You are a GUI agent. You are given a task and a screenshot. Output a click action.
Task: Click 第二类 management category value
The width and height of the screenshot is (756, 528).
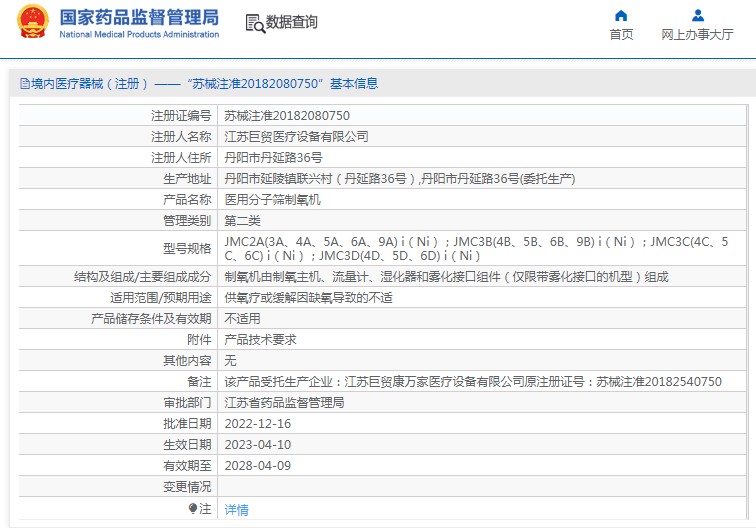coord(243,221)
